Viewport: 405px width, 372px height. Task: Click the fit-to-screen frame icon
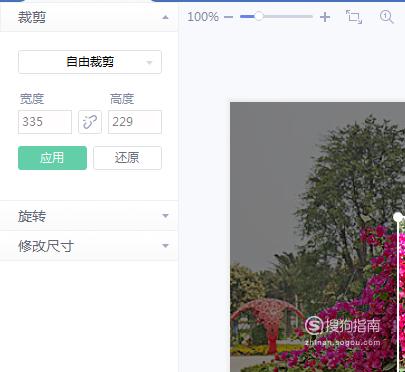pos(354,17)
